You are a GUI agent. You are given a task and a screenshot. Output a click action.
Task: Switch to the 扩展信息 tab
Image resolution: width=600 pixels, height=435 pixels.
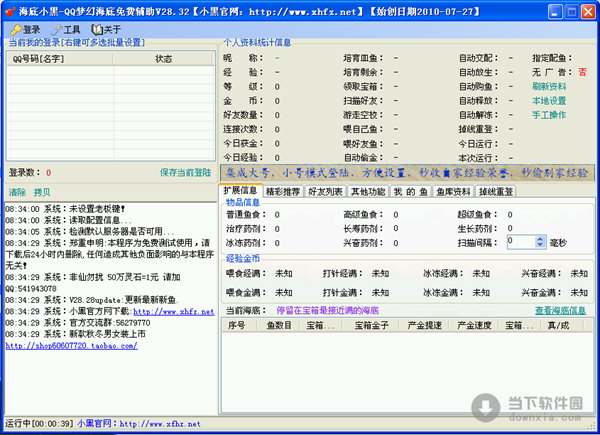(x=240, y=191)
